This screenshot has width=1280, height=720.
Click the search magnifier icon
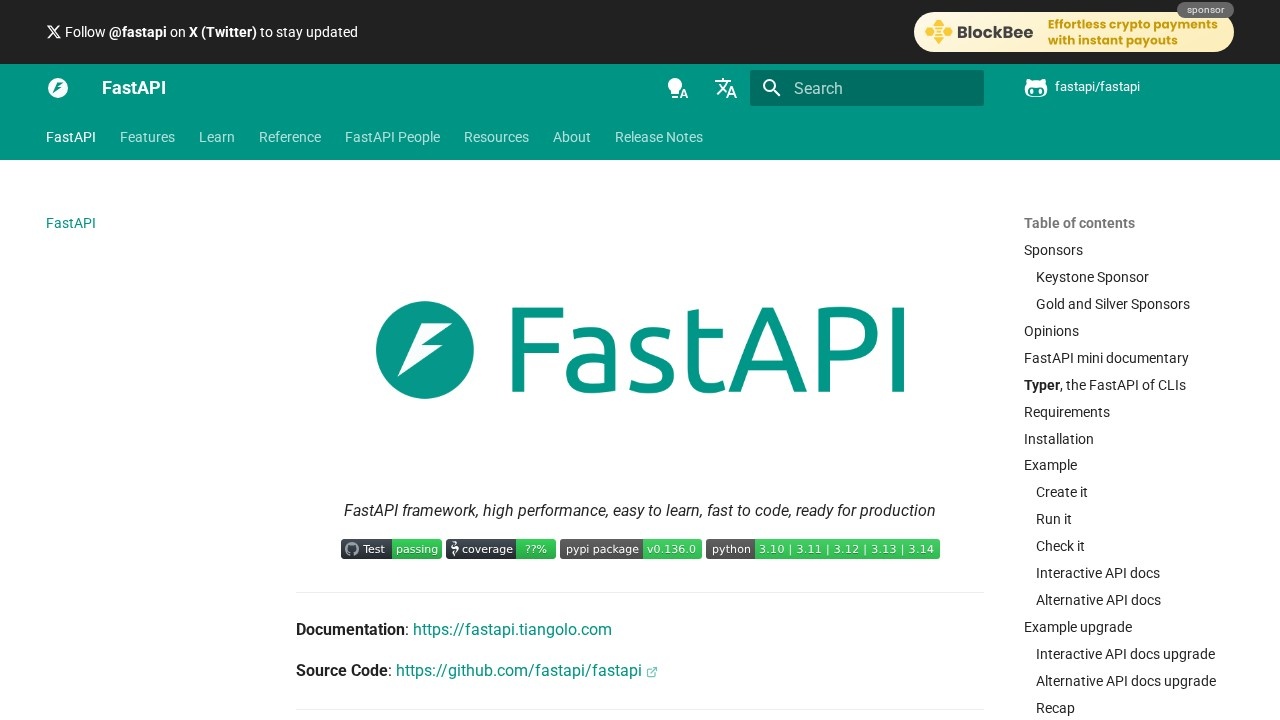(771, 88)
